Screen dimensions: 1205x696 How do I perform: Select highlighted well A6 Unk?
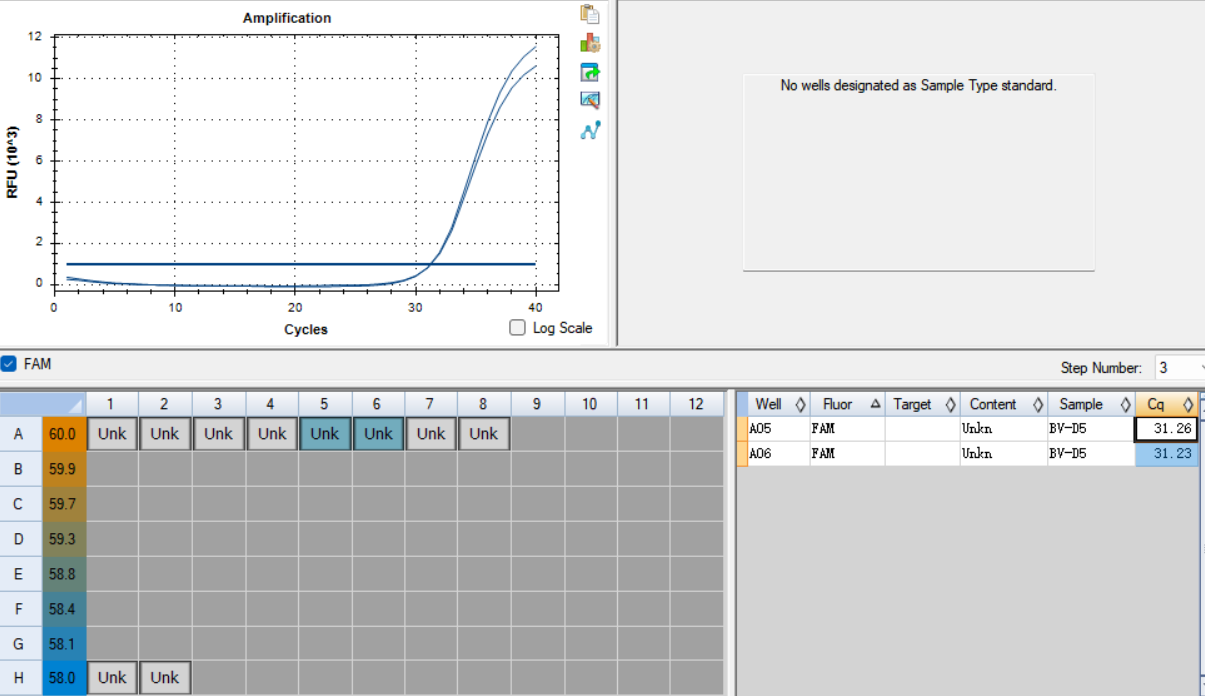coord(378,434)
